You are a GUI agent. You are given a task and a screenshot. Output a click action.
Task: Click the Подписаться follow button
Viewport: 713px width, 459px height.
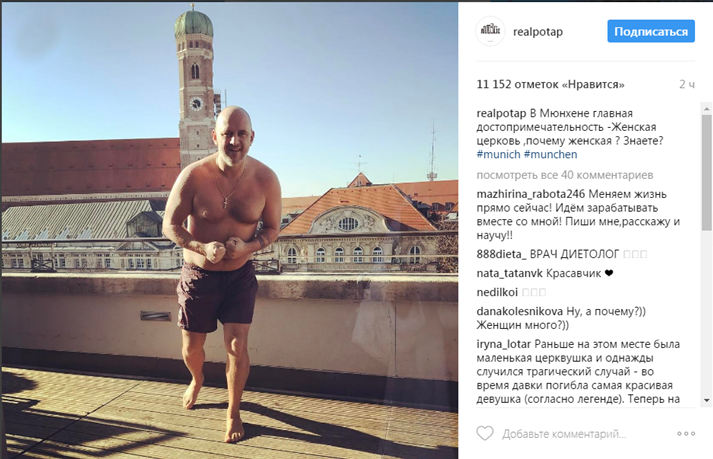(651, 31)
